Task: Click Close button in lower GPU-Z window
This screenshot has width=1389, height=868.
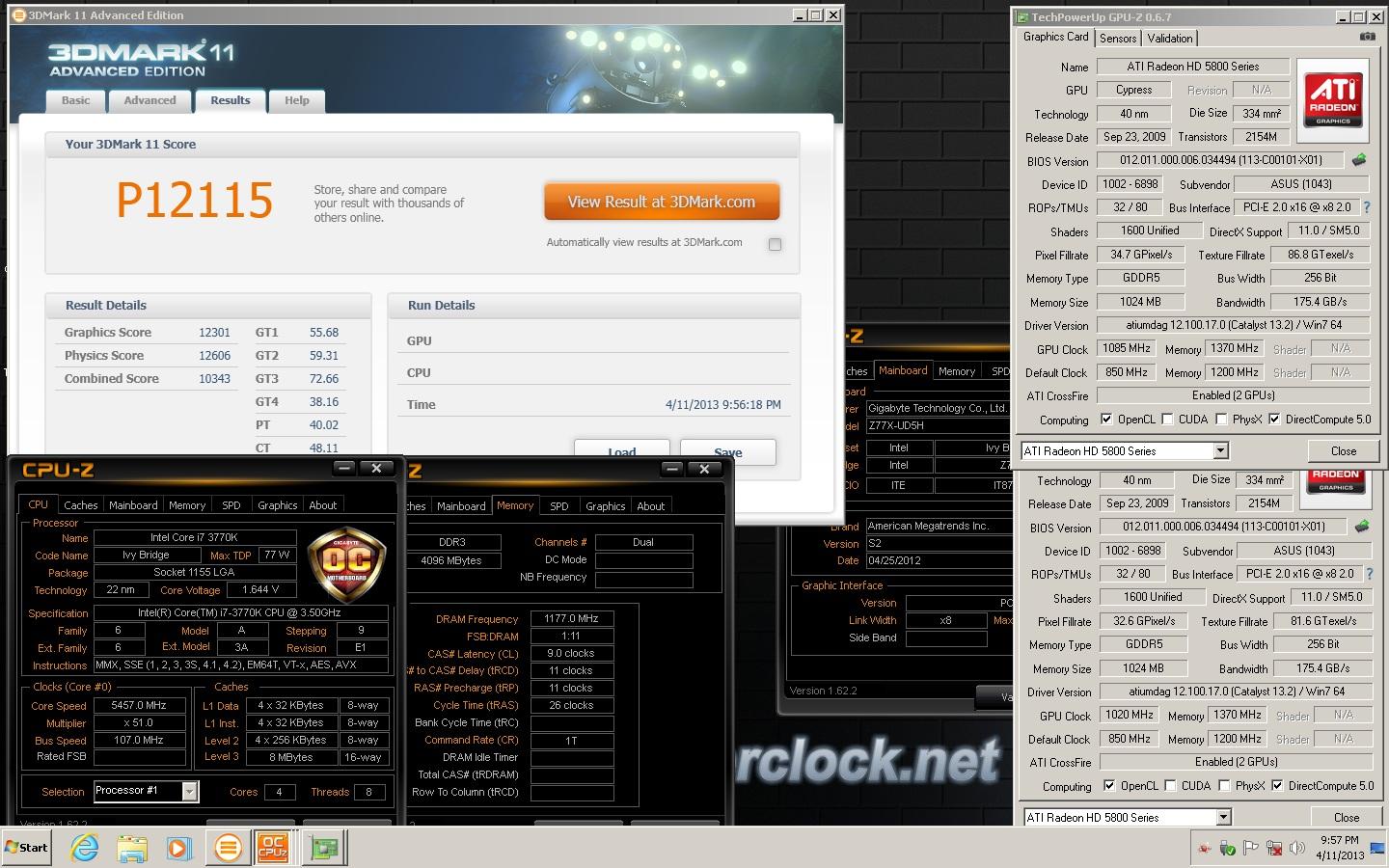Action: [1347, 817]
